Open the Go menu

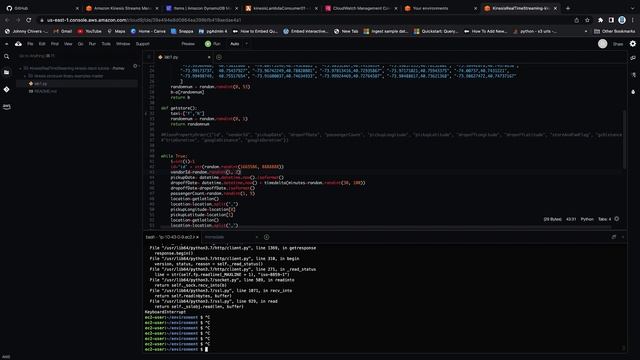pyautogui.click(x=80, y=44)
